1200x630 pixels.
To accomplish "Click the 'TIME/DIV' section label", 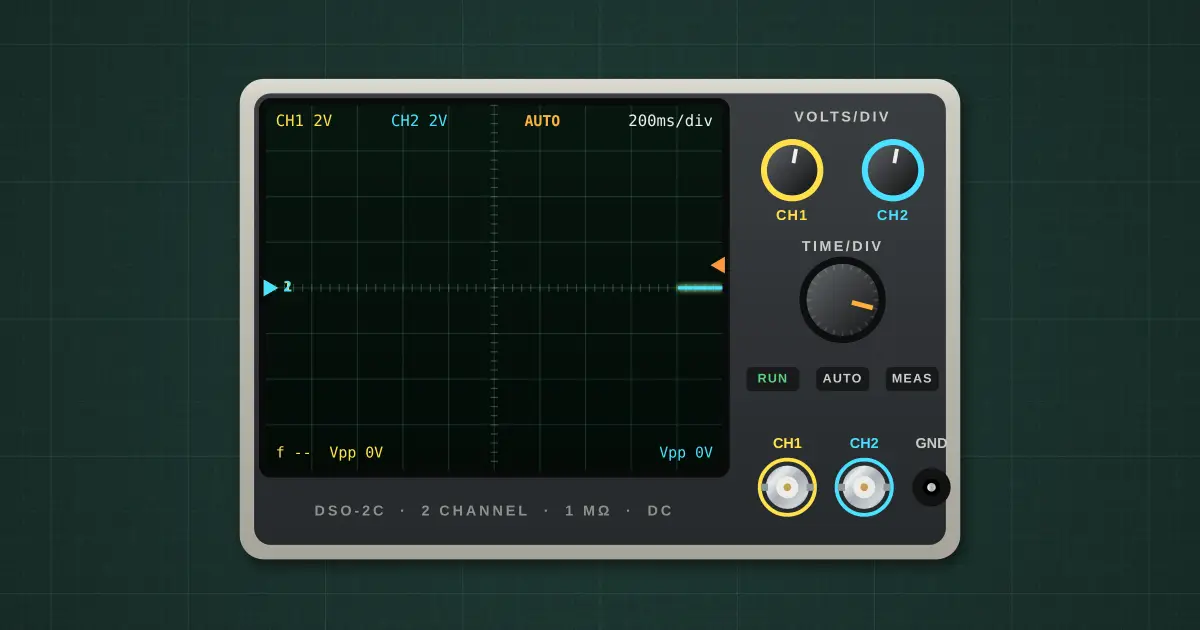I will 842,246.
